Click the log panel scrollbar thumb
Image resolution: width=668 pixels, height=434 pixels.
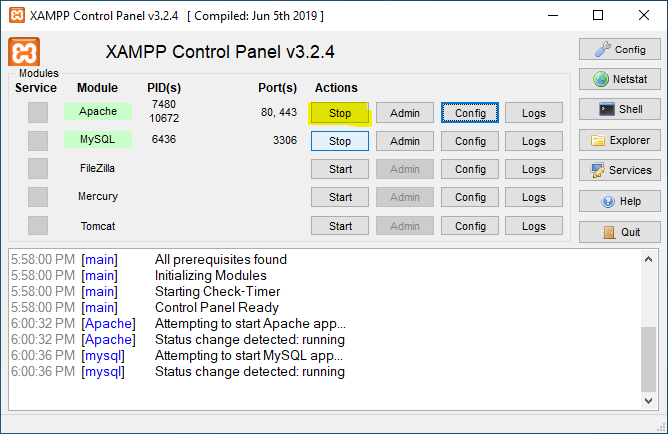[648, 359]
